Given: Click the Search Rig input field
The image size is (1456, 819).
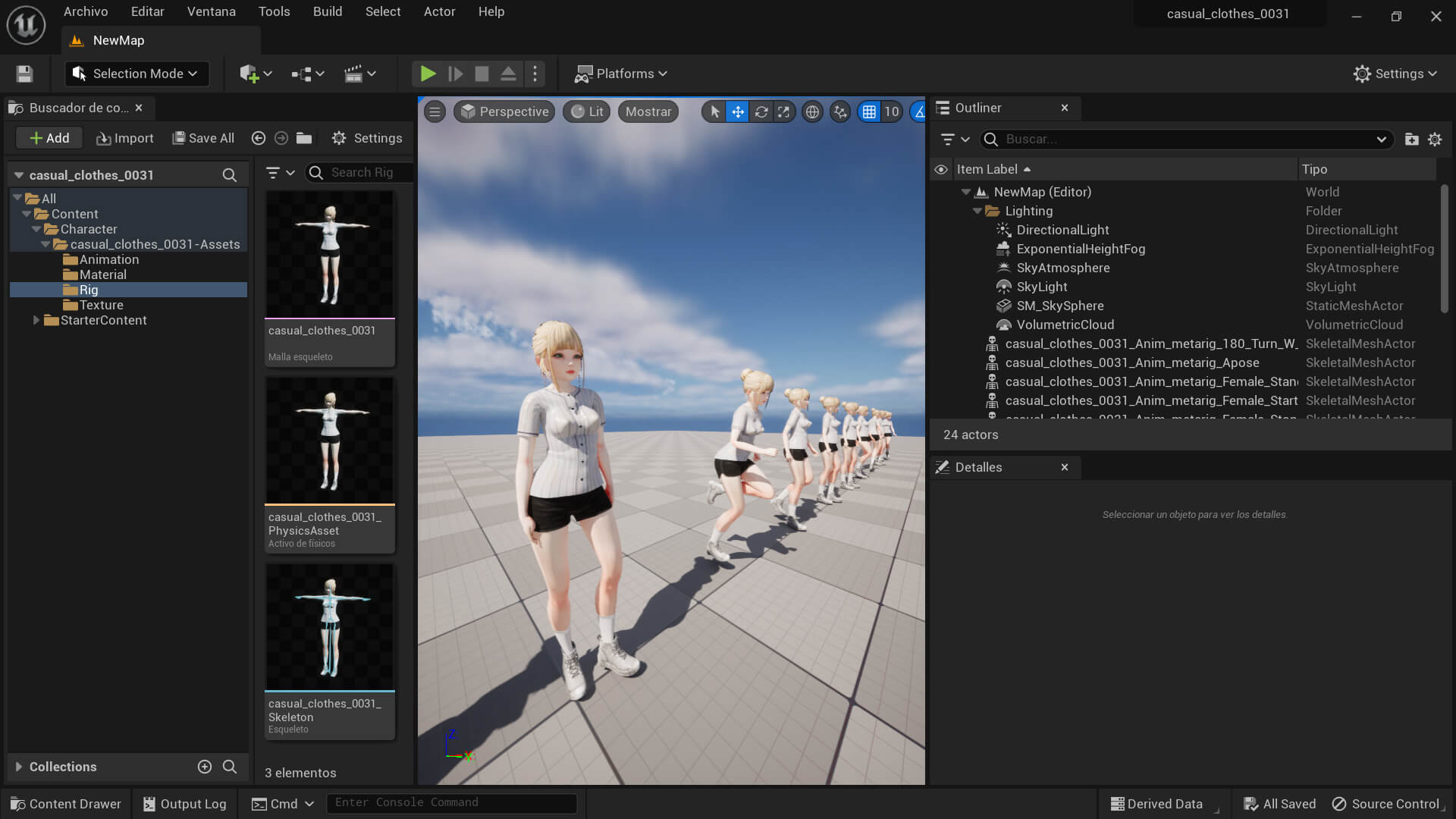Looking at the screenshot, I should click(360, 173).
